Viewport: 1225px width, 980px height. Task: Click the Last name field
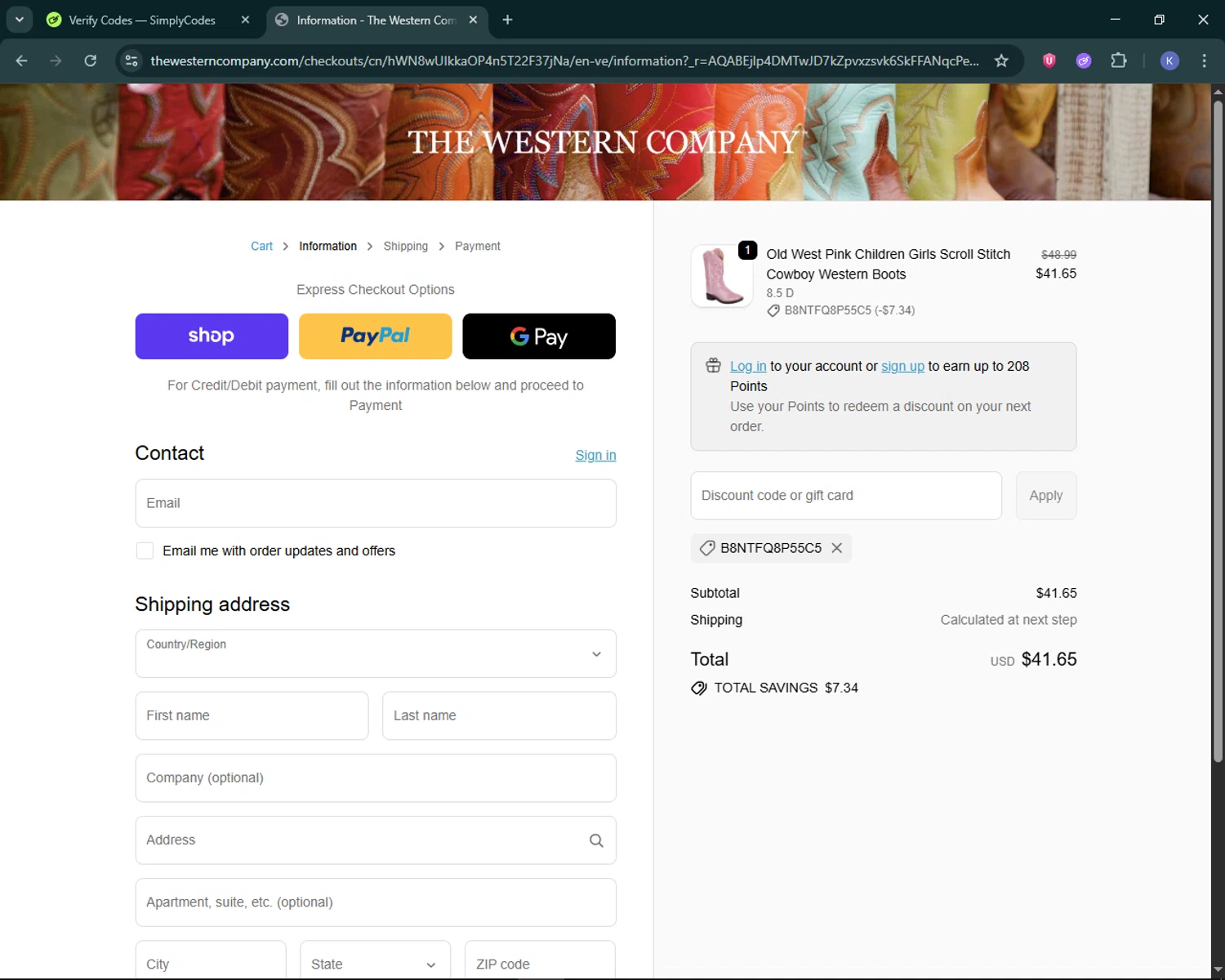tap(499, 715)
